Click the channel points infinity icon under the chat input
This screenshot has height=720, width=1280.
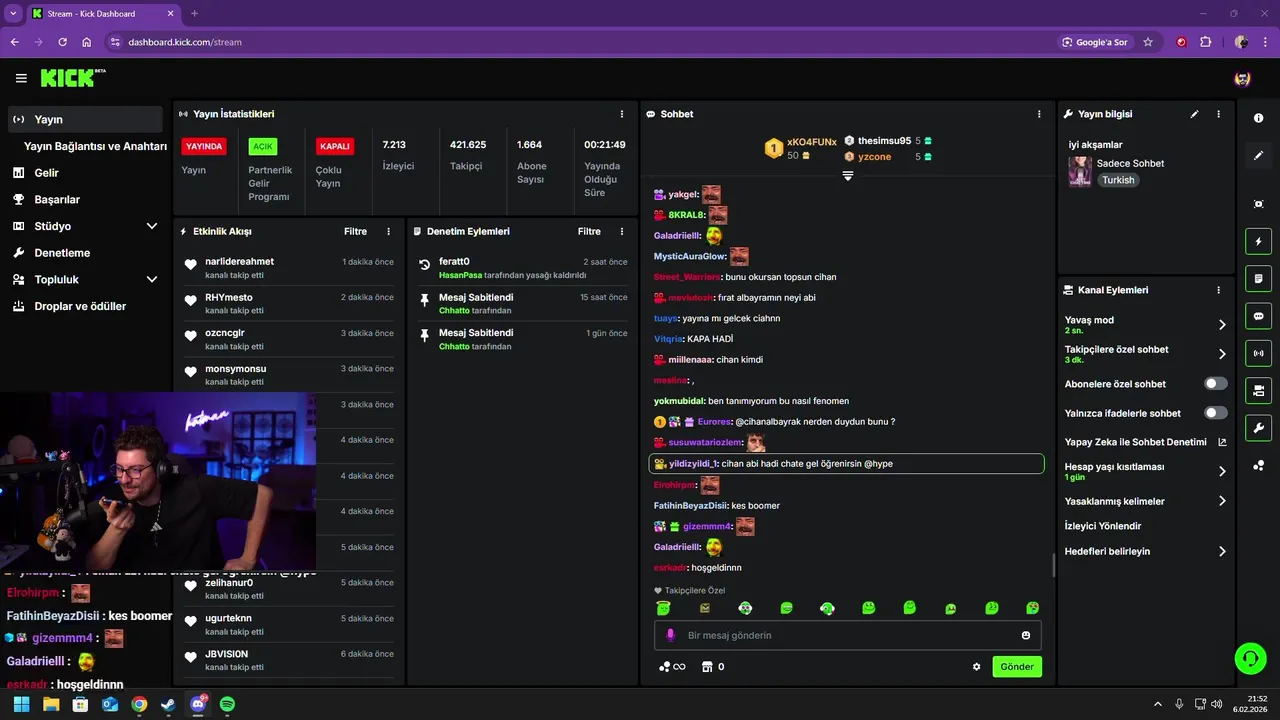point(672,667)
